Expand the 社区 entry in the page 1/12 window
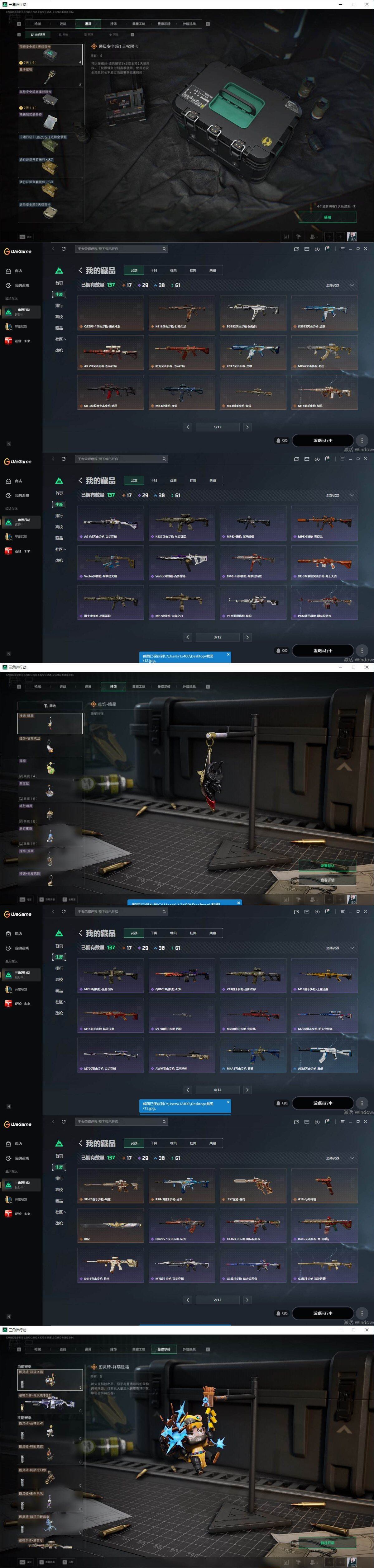 coord(60,339)
